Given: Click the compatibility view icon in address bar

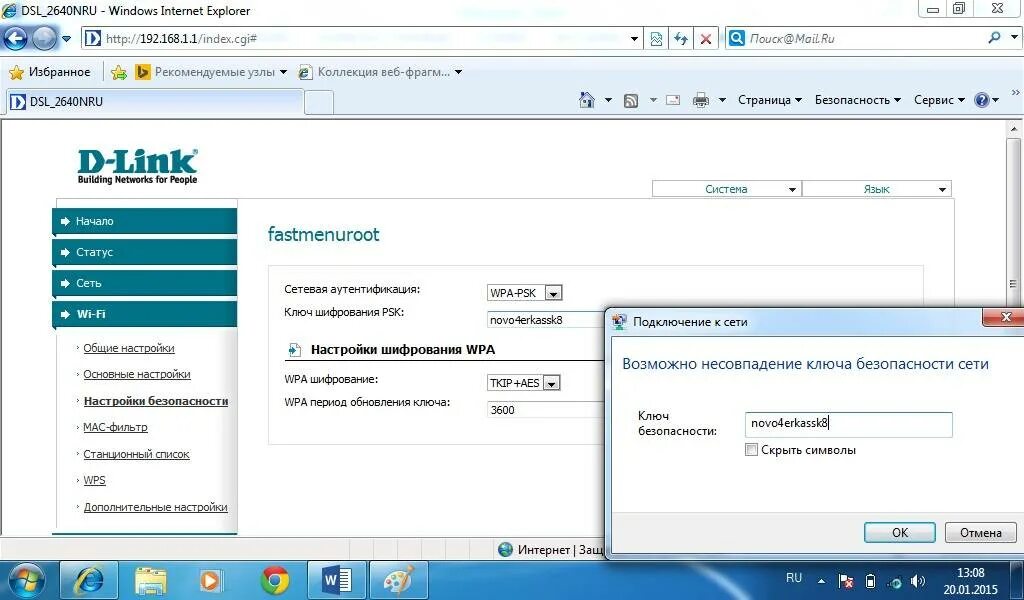Looking at the screenshot, I should (x=656, y=39).
